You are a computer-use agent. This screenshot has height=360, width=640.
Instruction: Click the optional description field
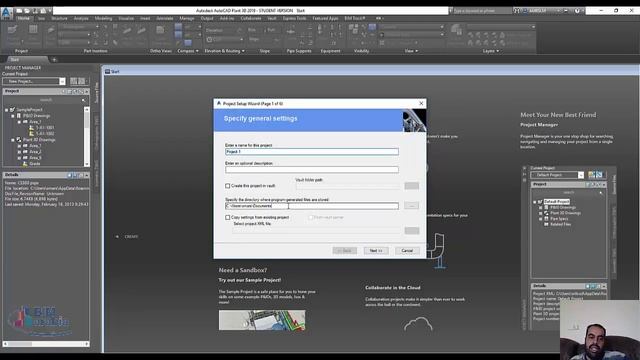[312, 170]
